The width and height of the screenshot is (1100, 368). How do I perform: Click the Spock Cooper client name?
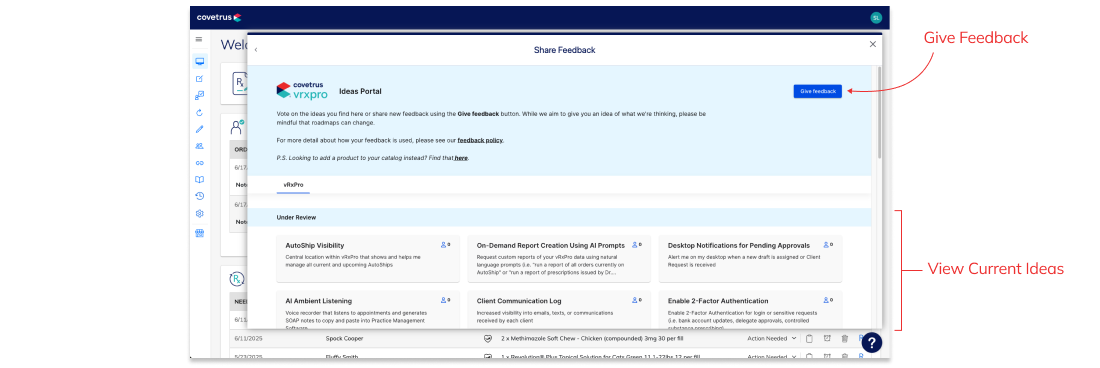pos(344,339)
